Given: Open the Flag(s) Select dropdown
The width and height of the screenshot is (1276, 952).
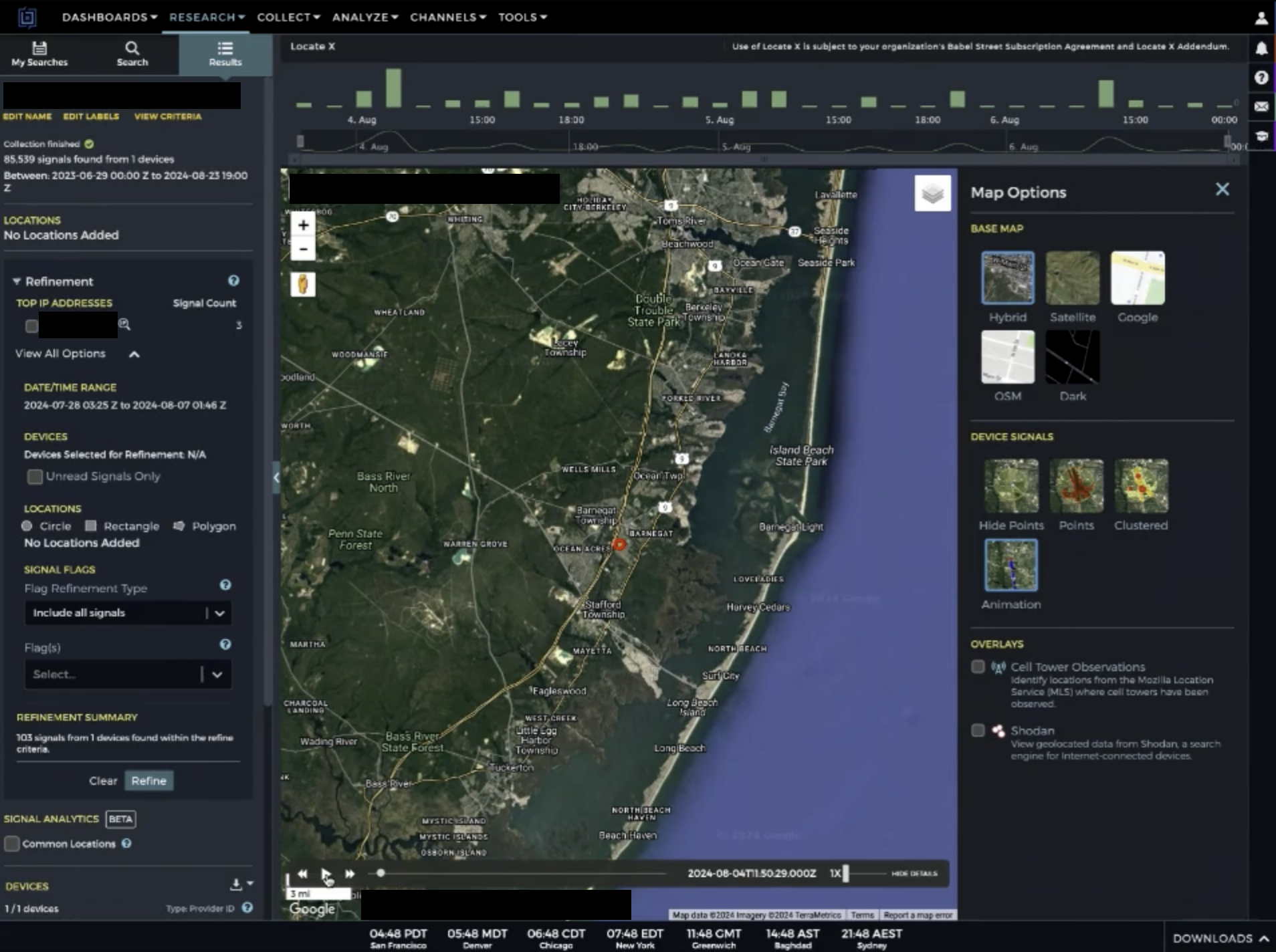Looking at the screenshot, I should 128,675.
